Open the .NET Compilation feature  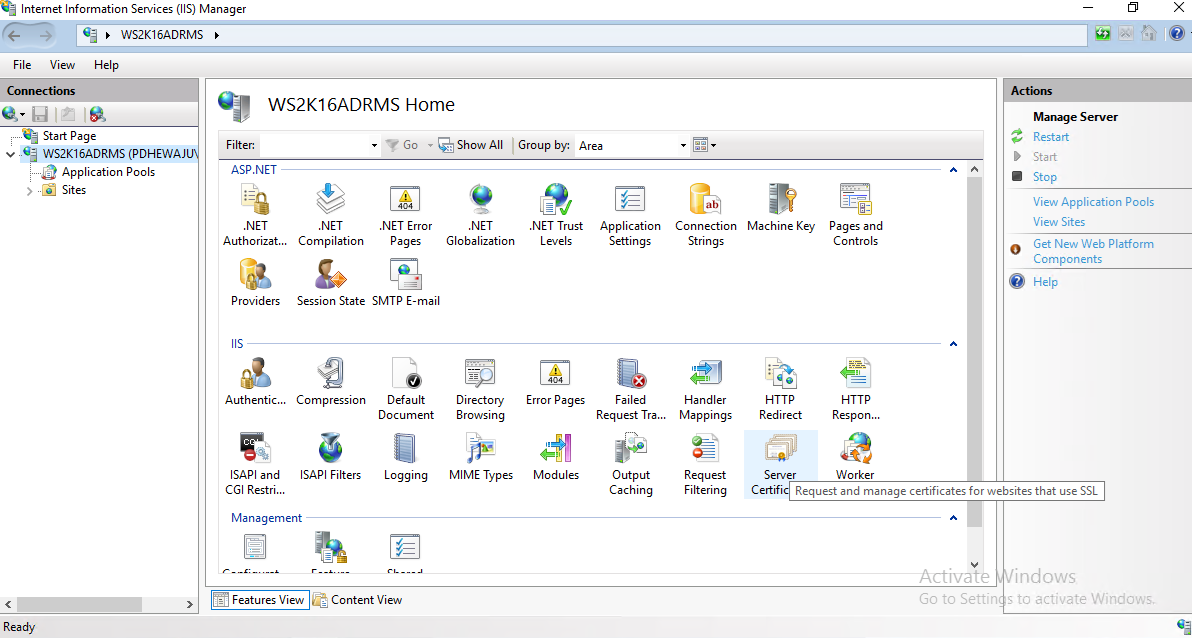331,216
